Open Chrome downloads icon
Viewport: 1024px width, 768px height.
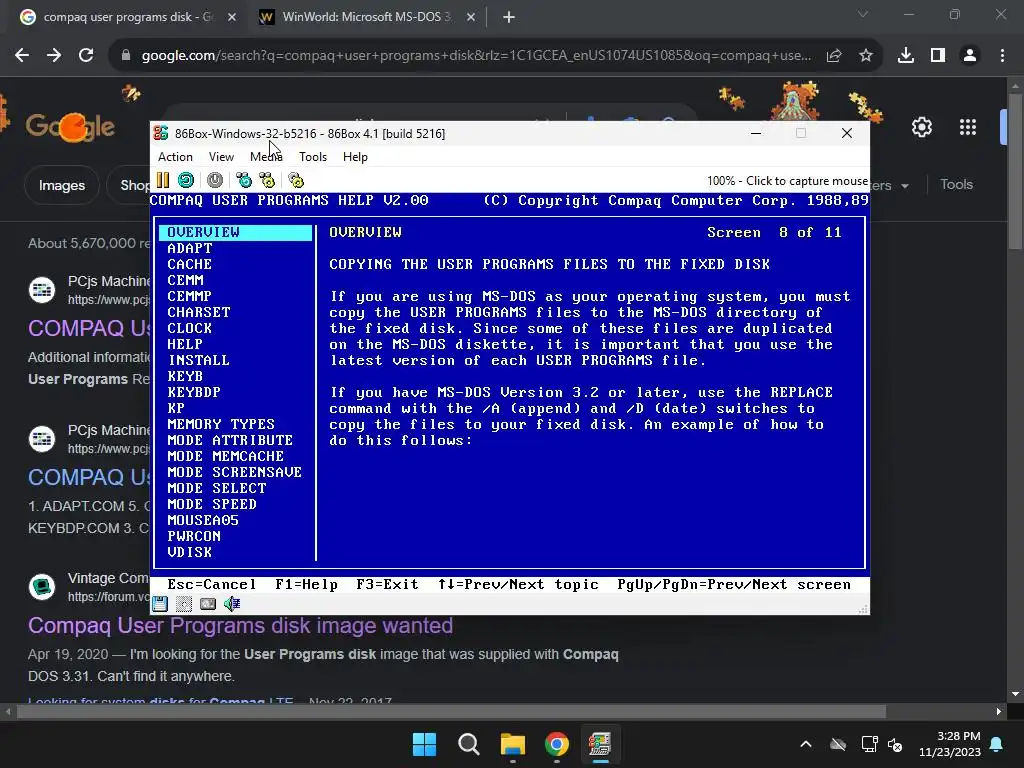point(906,56)
